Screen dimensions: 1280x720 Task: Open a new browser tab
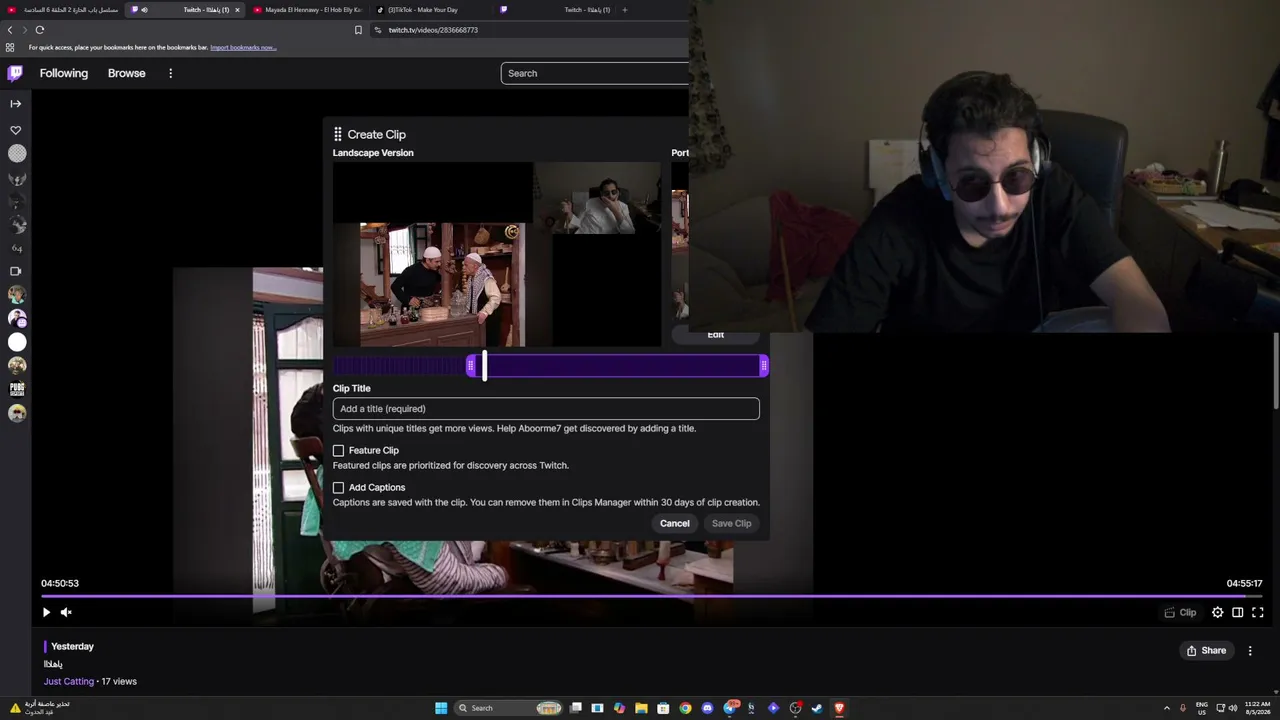625,10
